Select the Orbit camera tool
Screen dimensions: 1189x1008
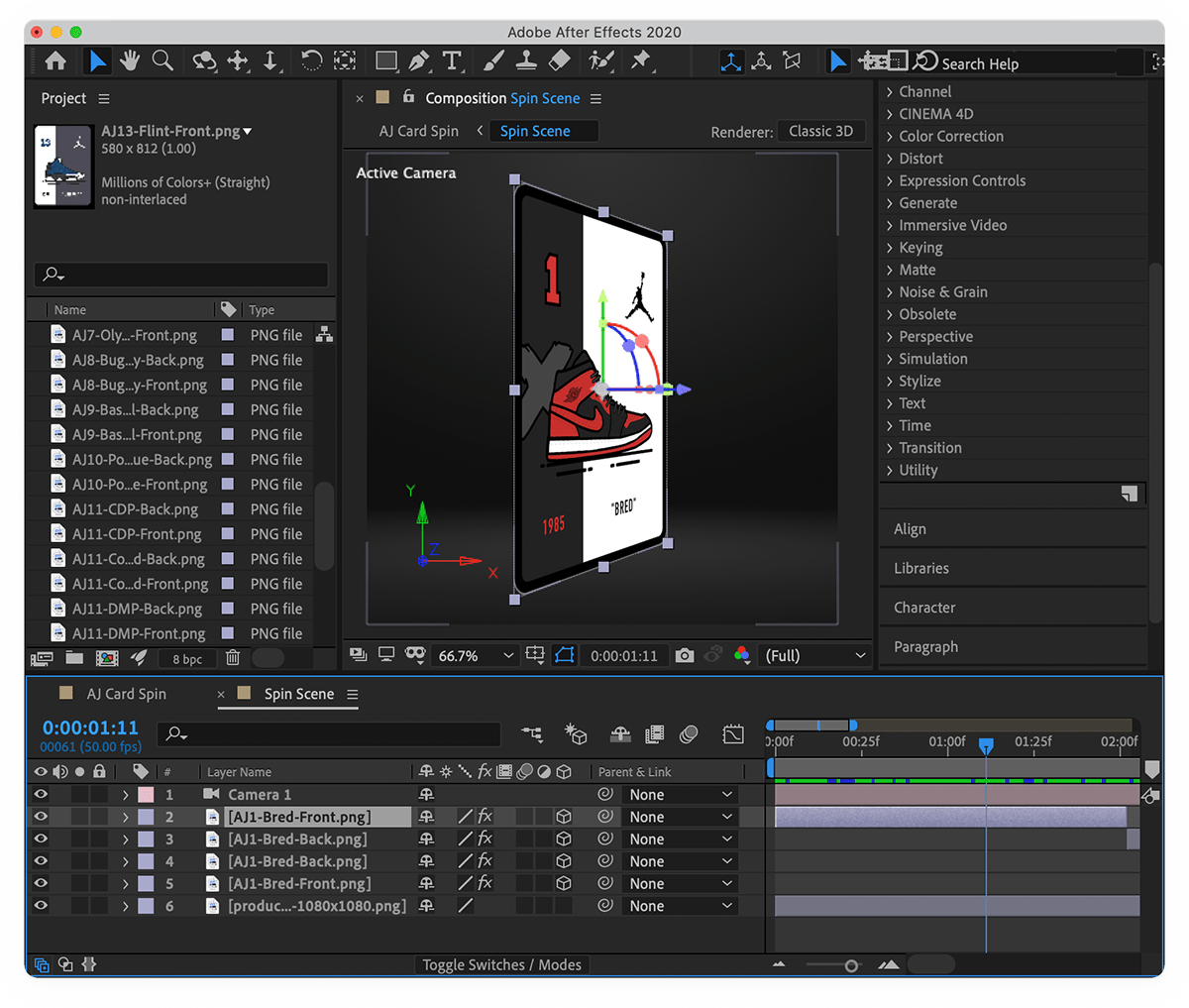(204, 61)
